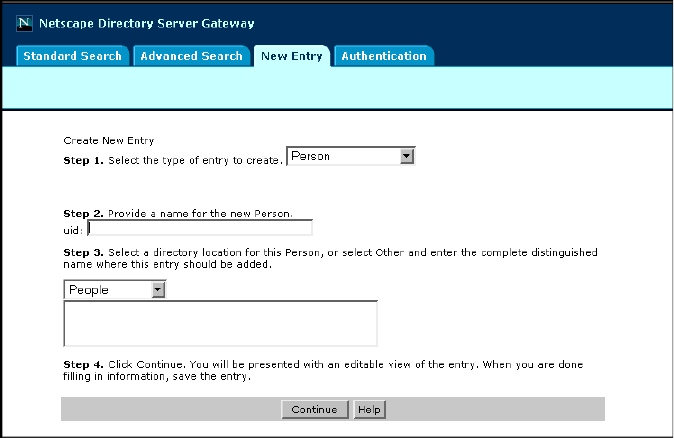Viewport: 674px width, 438px height.
Task: Click the Create New Entry heading
Action: coord(109,141)
